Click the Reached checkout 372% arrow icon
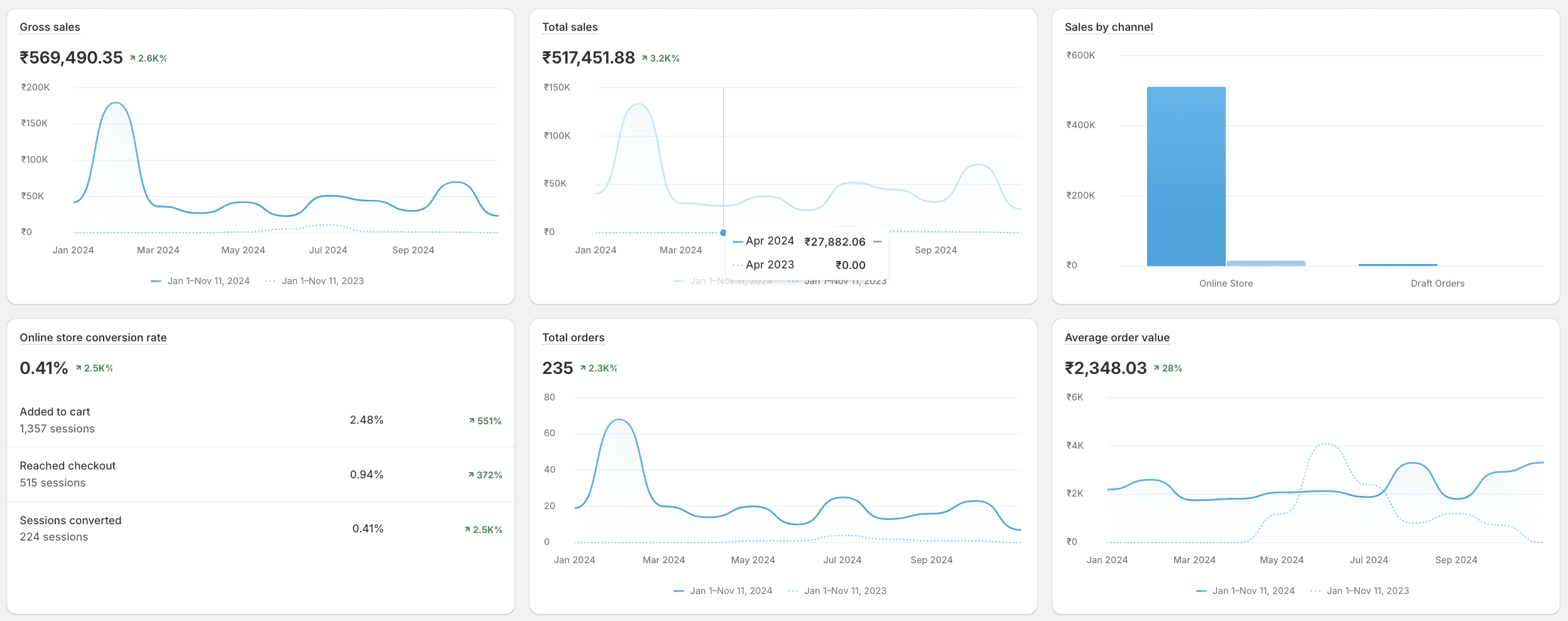The width and height of the screenshot is (1568, 621). pyautogui.click(x=471, y=475)
